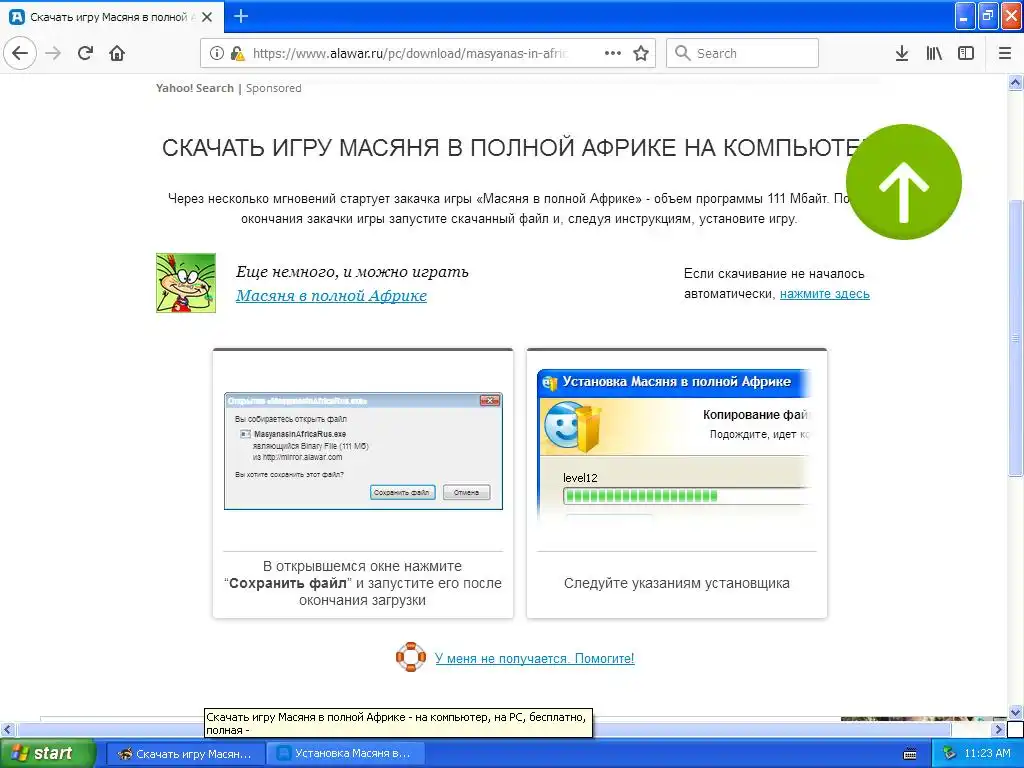The width and height of the screenshot is (1024, 768).
Task: Open the Windows Start menu
Action: (x=48, y=753)
